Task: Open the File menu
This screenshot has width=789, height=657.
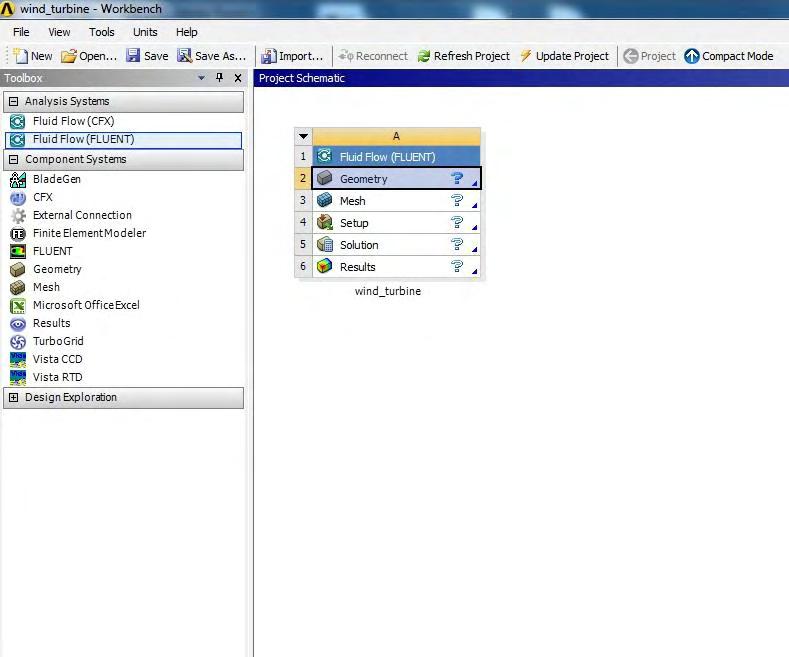Action: pyautogui.click(x=21, y=32)
